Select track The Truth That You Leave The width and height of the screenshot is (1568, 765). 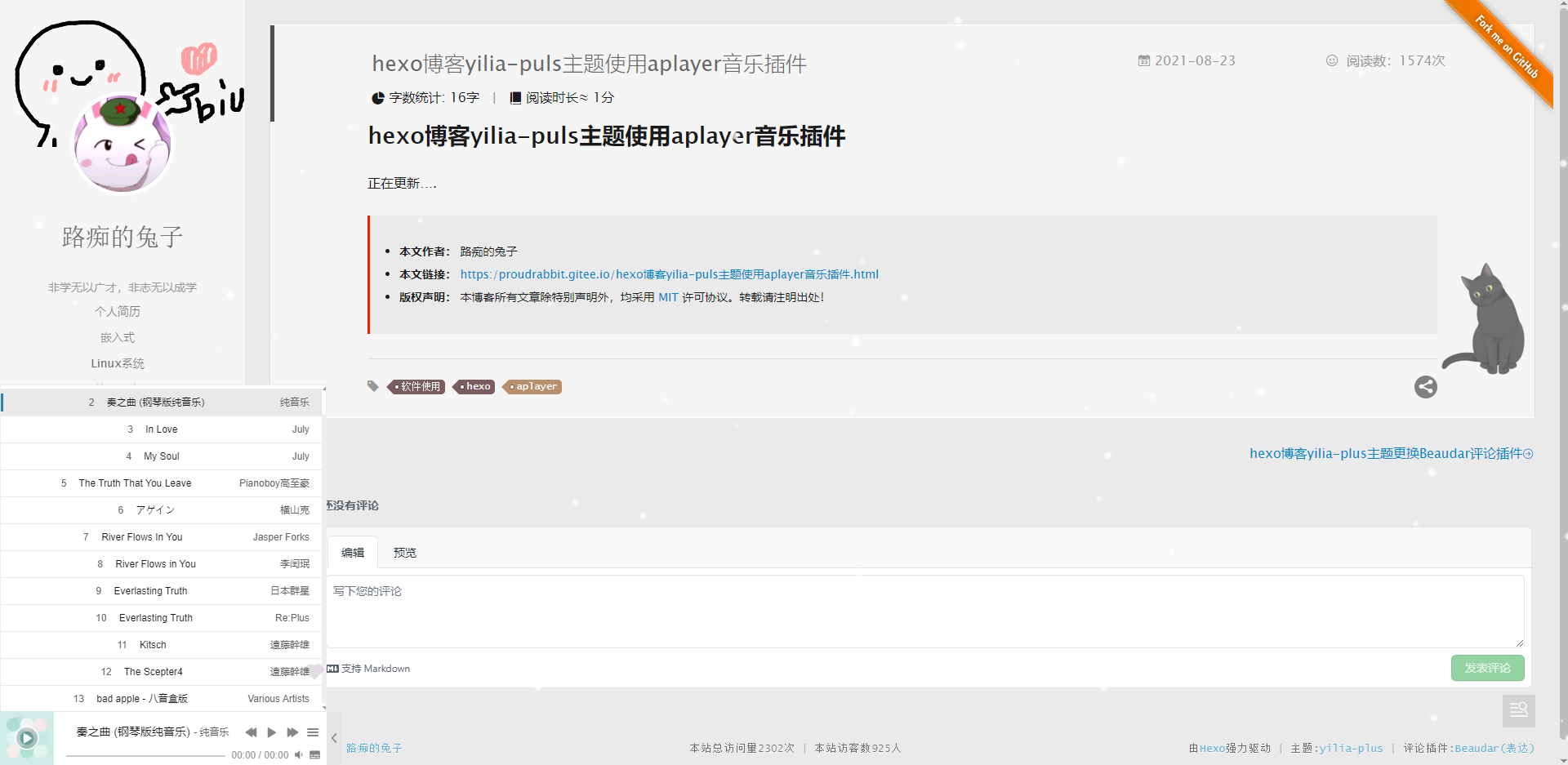tap(161, 483)
